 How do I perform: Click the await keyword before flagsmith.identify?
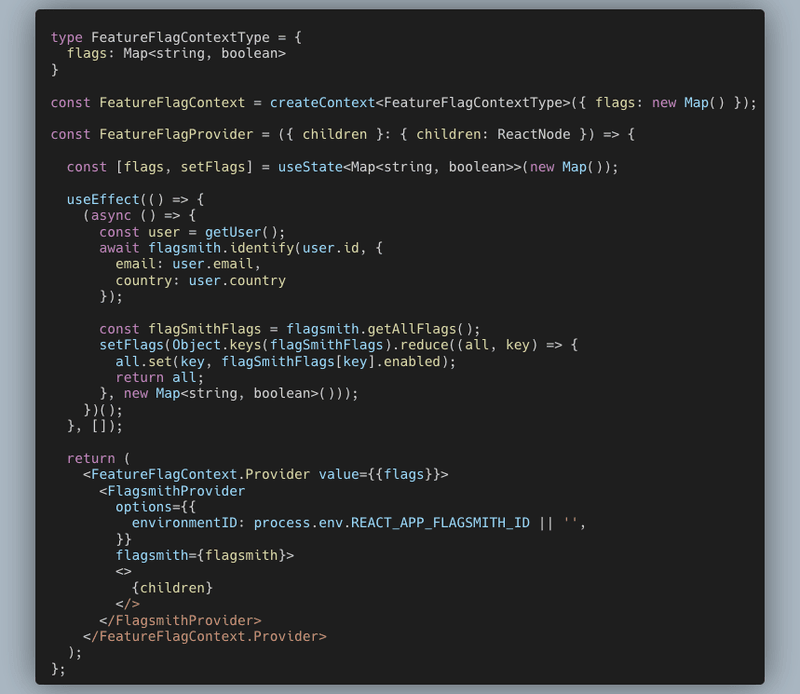(119, 248)
